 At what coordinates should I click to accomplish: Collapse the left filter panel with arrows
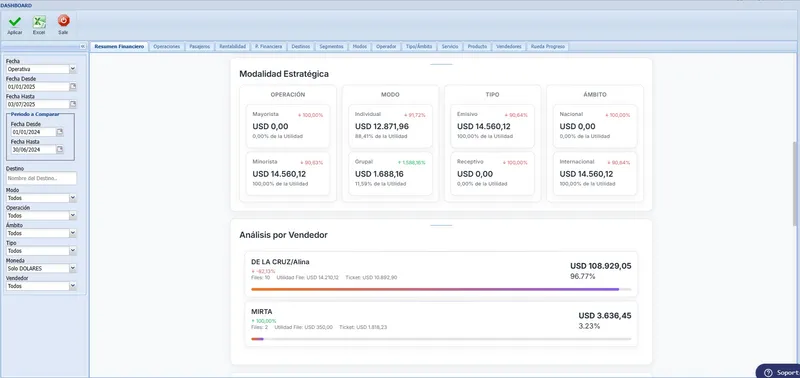point(83,46)
